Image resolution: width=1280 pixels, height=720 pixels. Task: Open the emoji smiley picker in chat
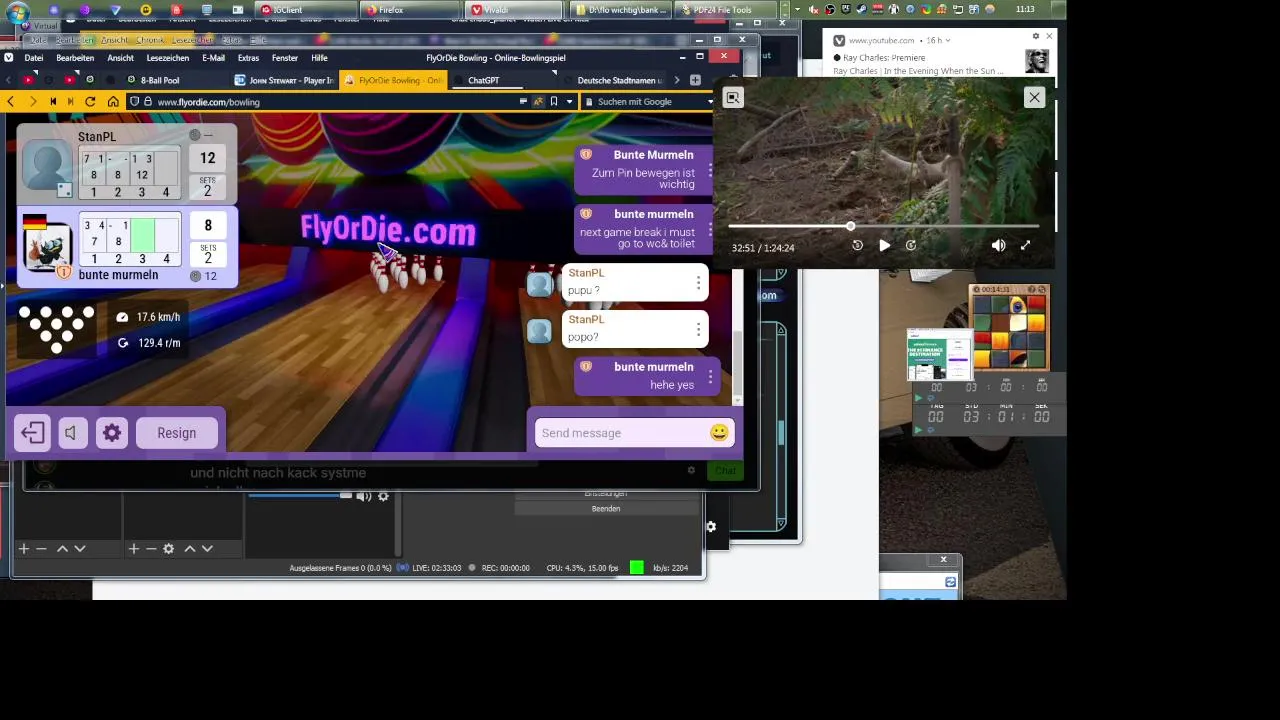[719, 433]
